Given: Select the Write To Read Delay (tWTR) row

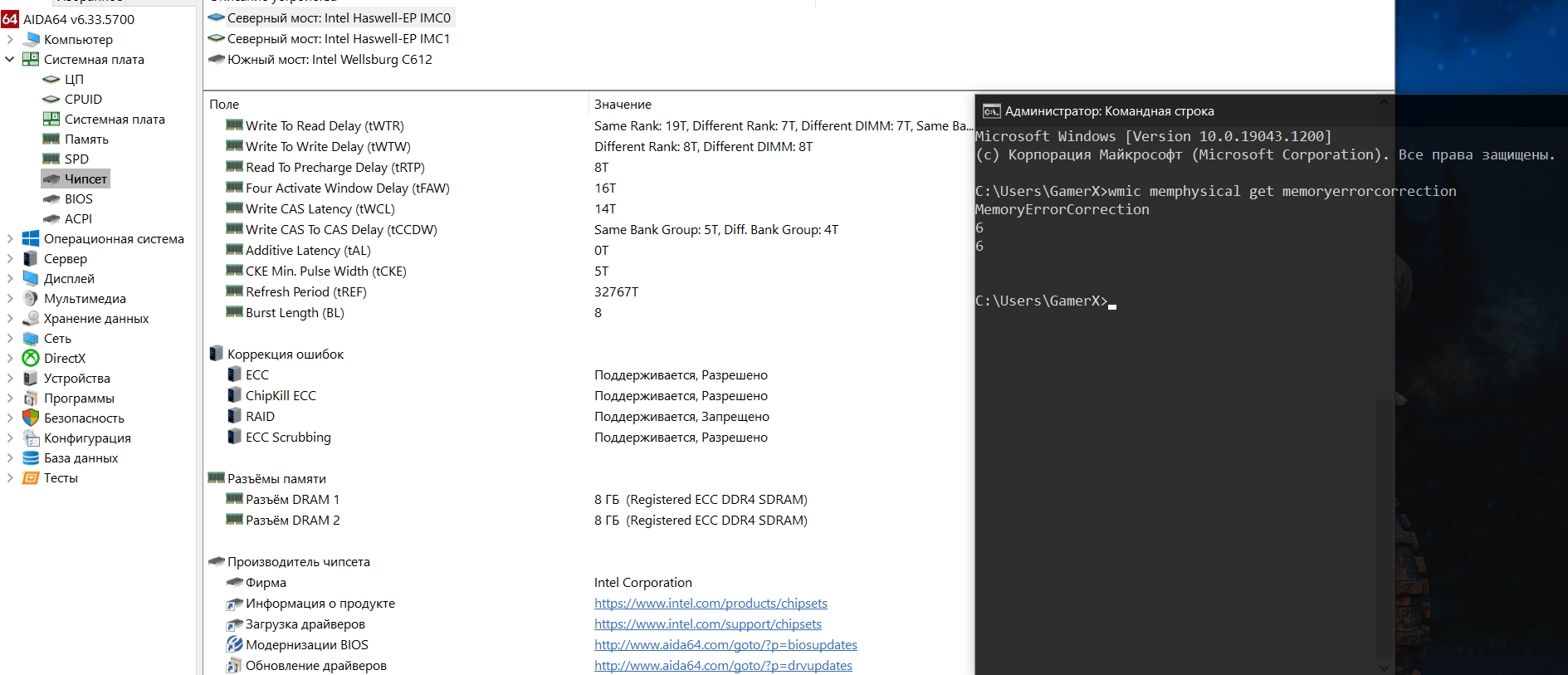Looking at the screenshot, I should (x=589, y=125).
